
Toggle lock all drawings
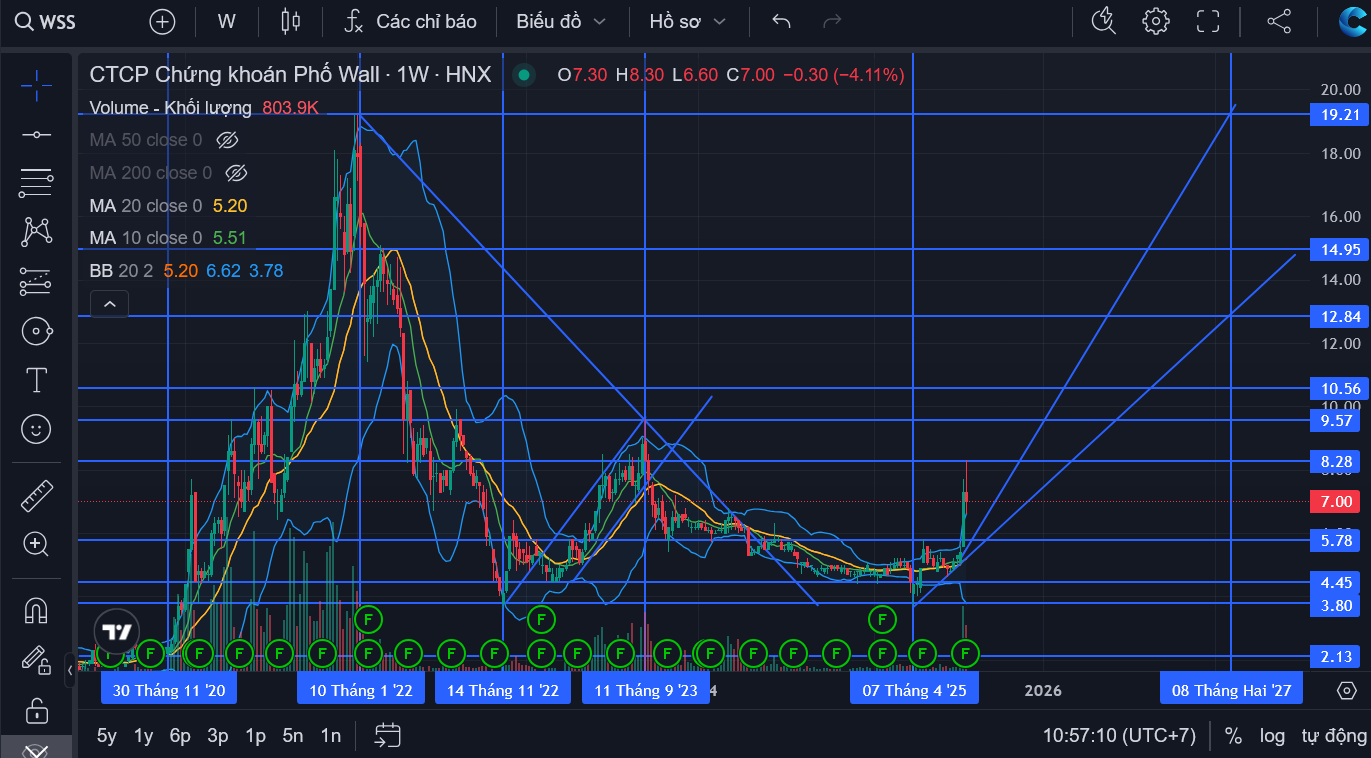[36, 710]
